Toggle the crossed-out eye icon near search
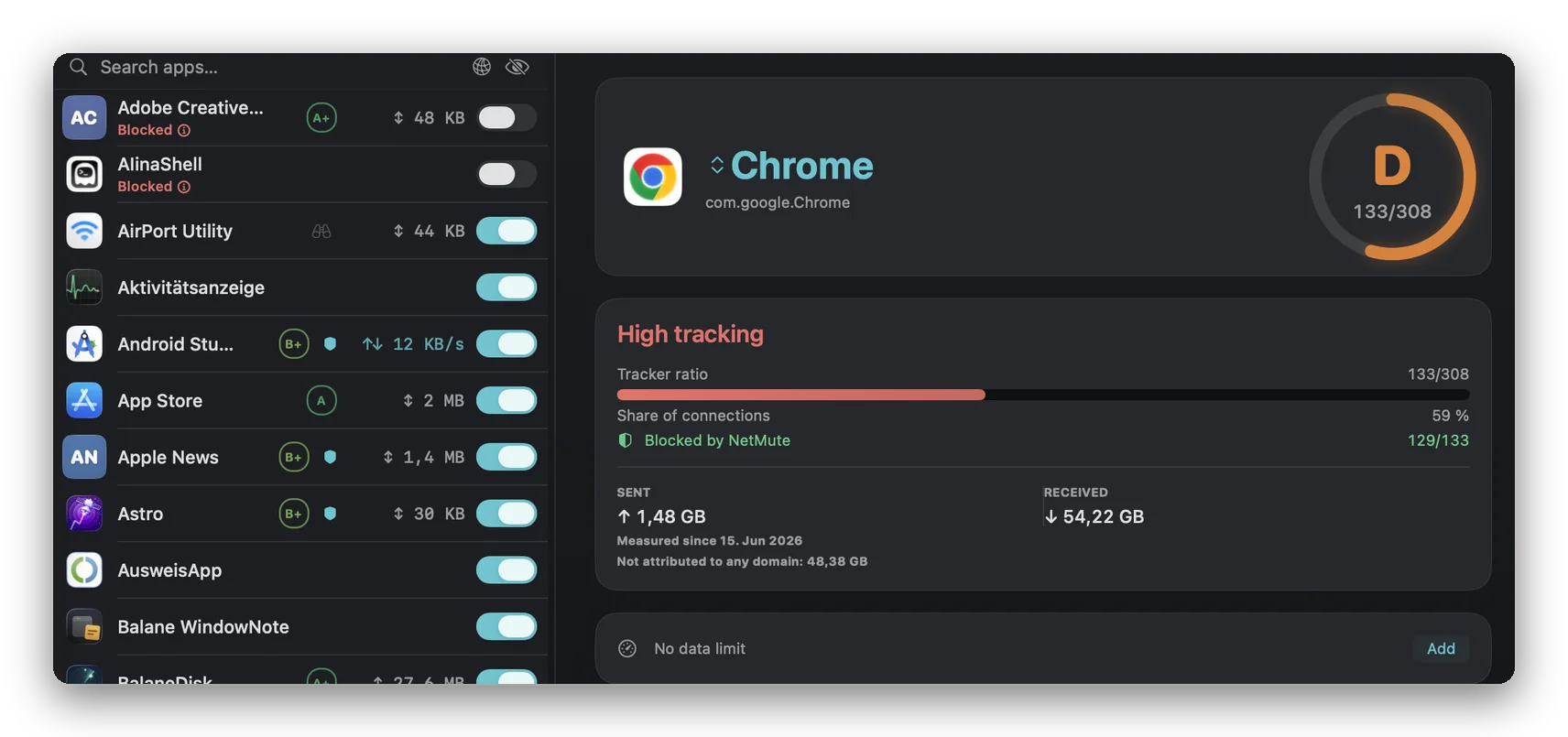 point(517,67)
